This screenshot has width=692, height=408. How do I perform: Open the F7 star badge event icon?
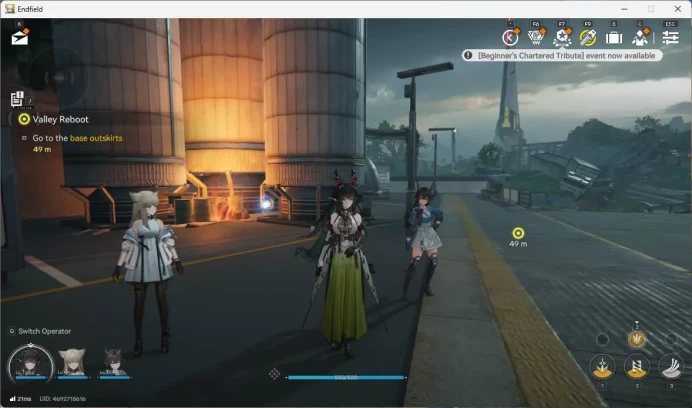coord(562,38)
